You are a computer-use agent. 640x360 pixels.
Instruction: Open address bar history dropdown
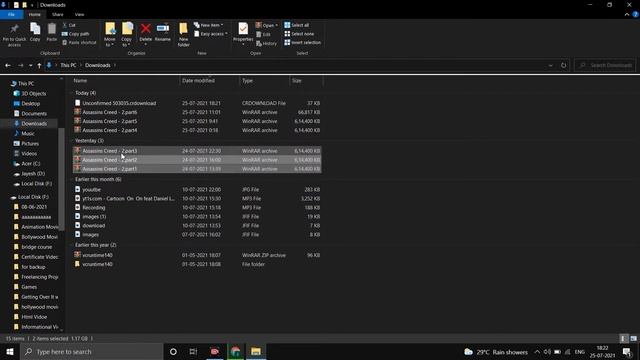(x=550, y=65)
